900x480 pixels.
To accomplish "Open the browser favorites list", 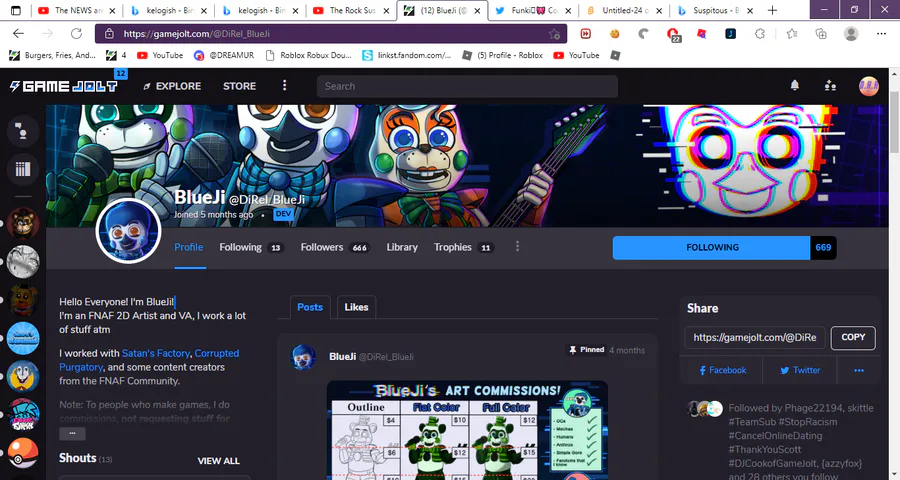I will coord(792,34).
